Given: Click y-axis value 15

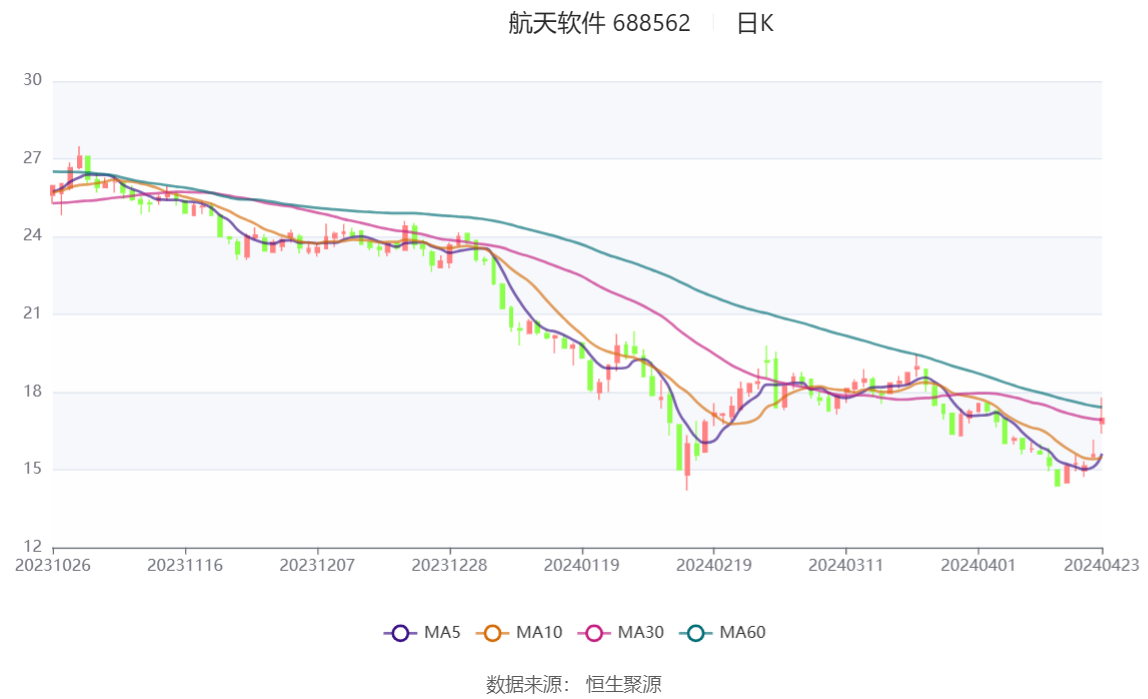Looking at the screenshot, I should pos(32,469).
